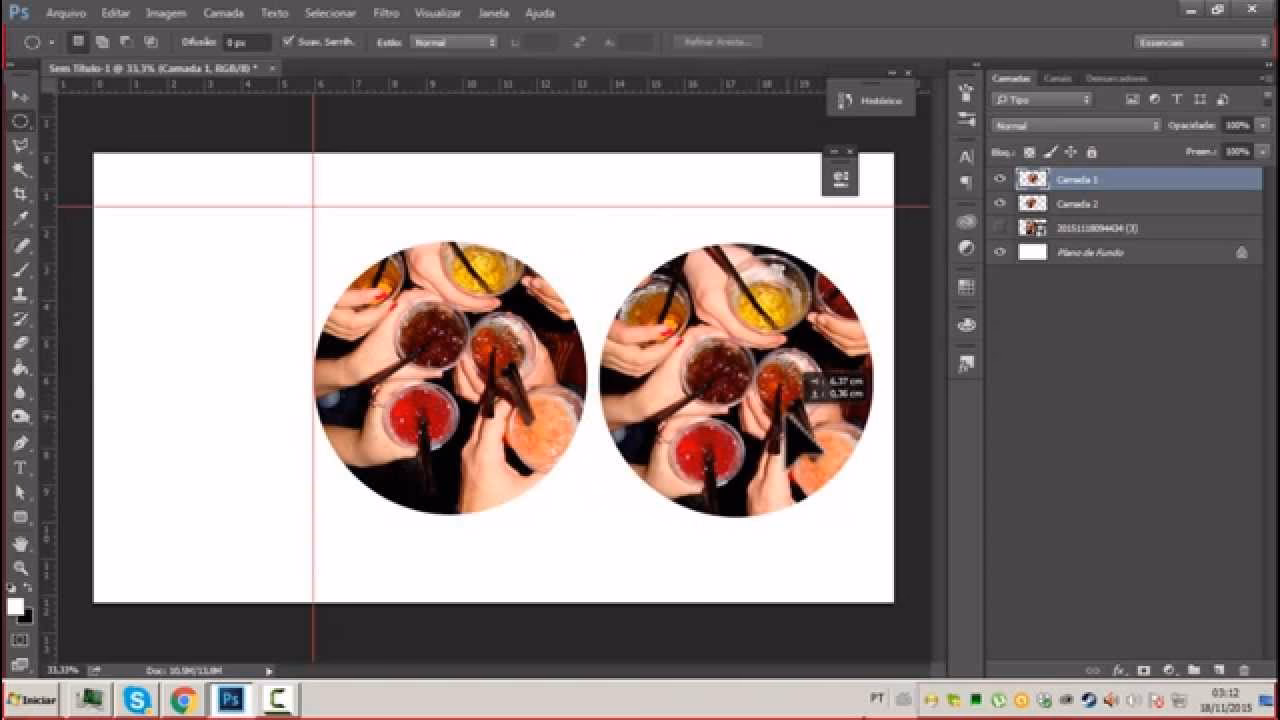Open the layer blend mode Normal dropdown
Image resolution: width=1280 pixels, height=720 pixels.
[1076, 126]
